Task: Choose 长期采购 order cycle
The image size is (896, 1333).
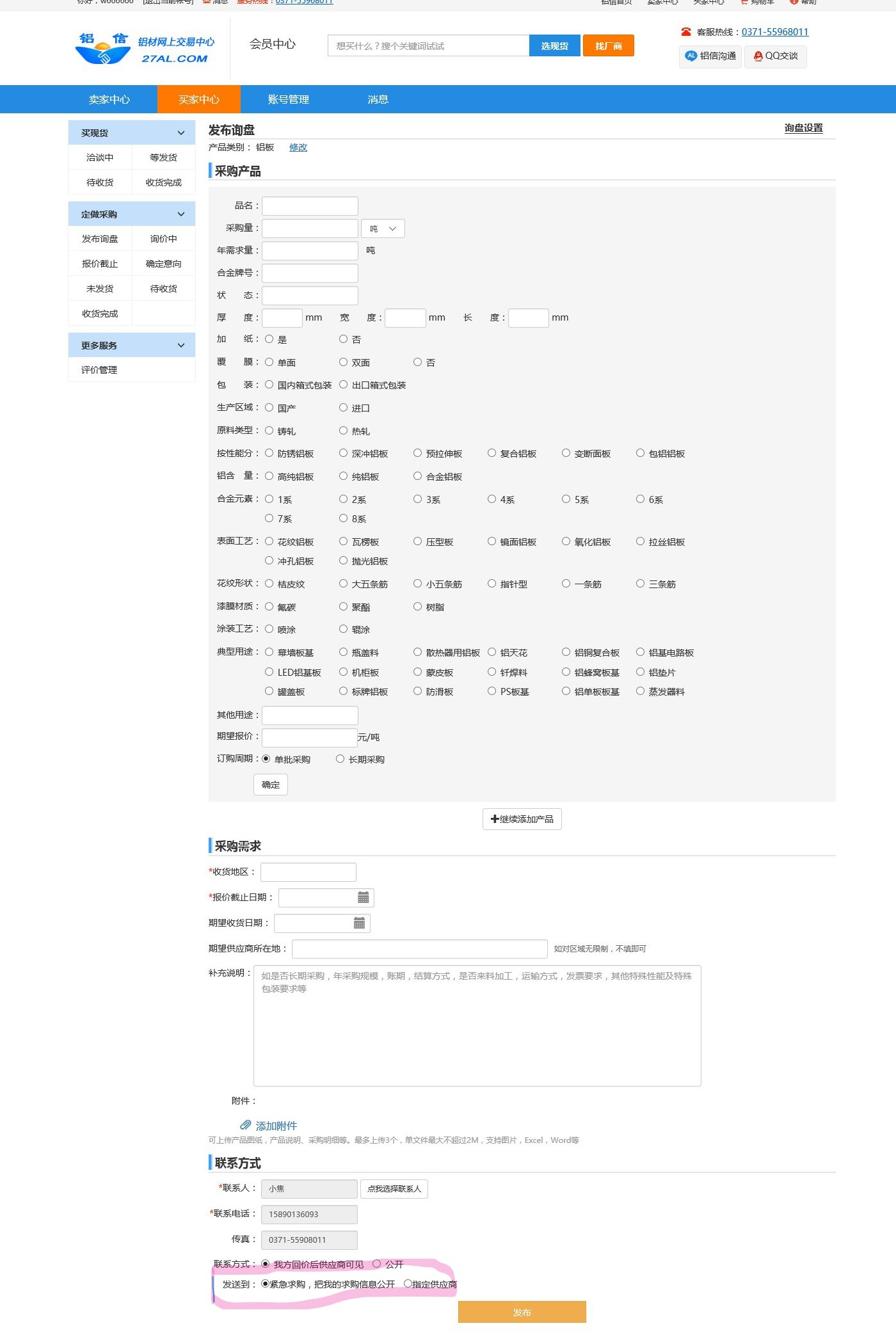Action: pyautogui.click(x=340, y=759)
